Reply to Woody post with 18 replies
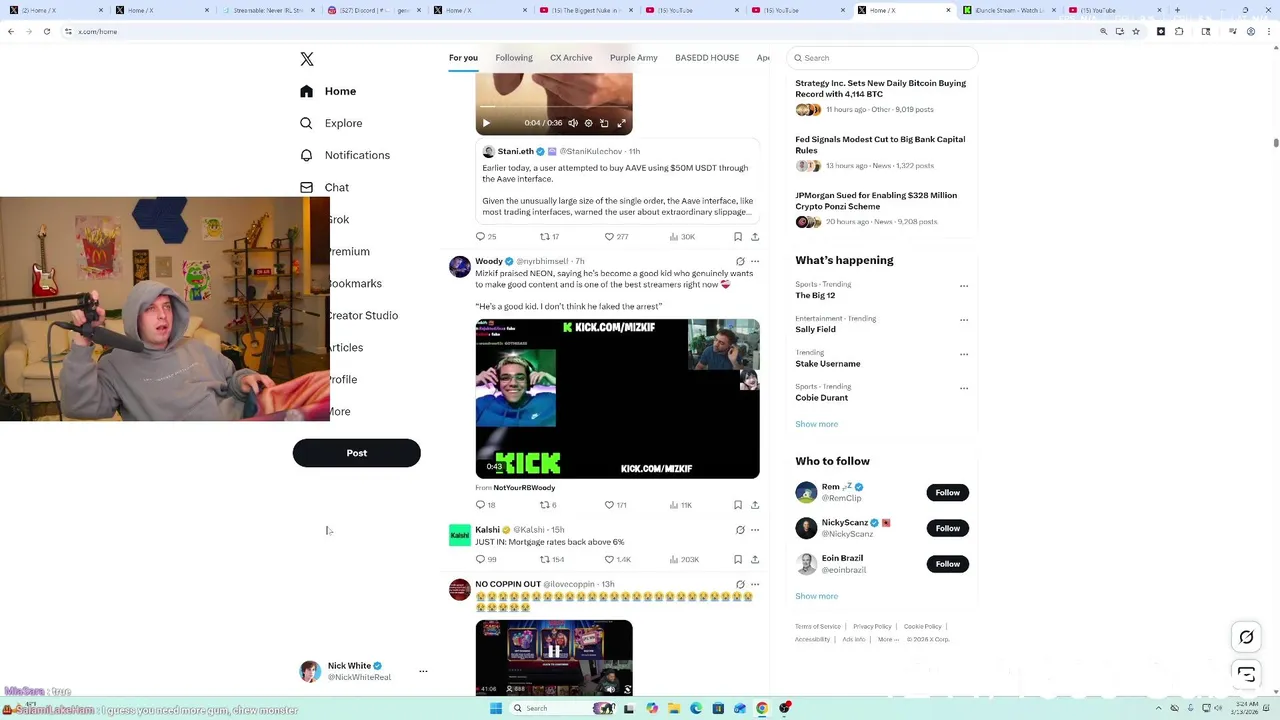 click(486, 505)
